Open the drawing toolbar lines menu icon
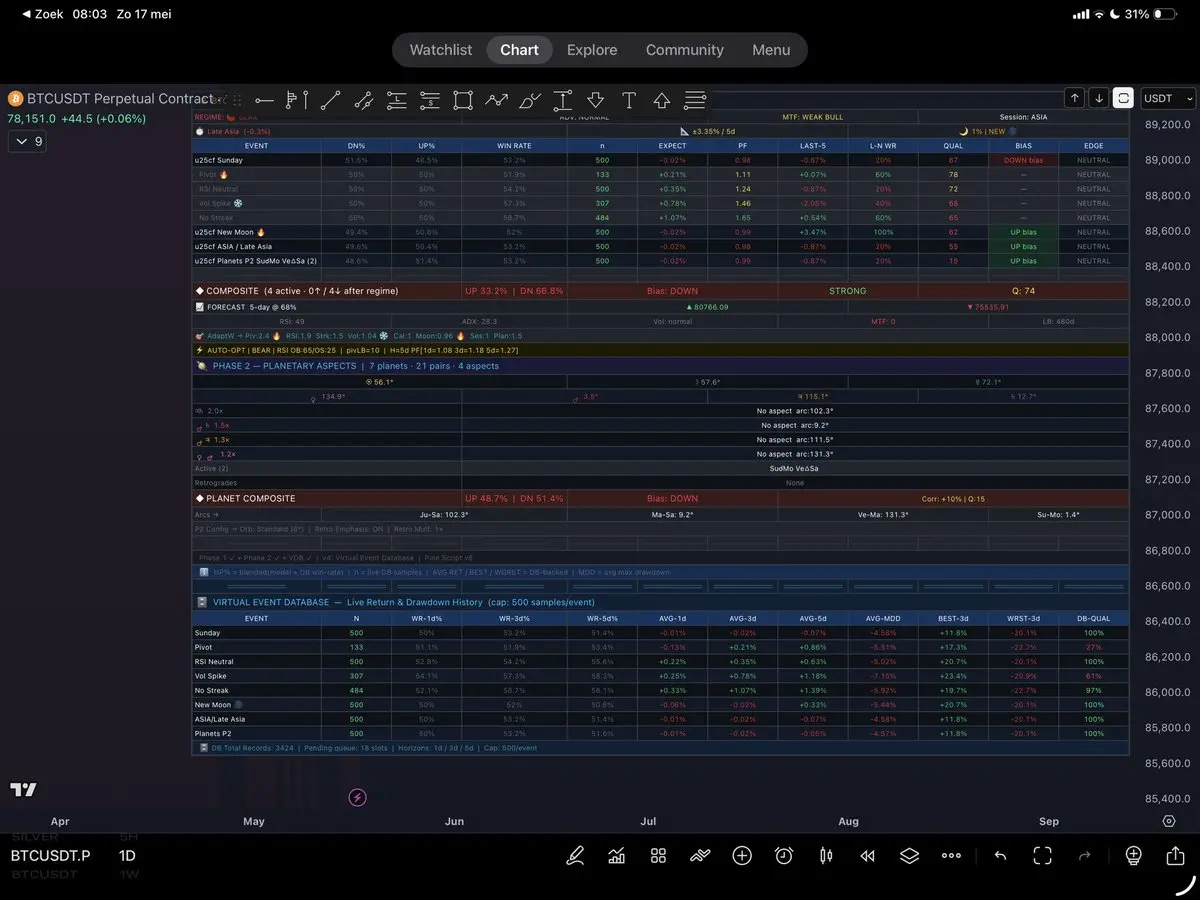 pyautogui.click(x=695, y=100)
